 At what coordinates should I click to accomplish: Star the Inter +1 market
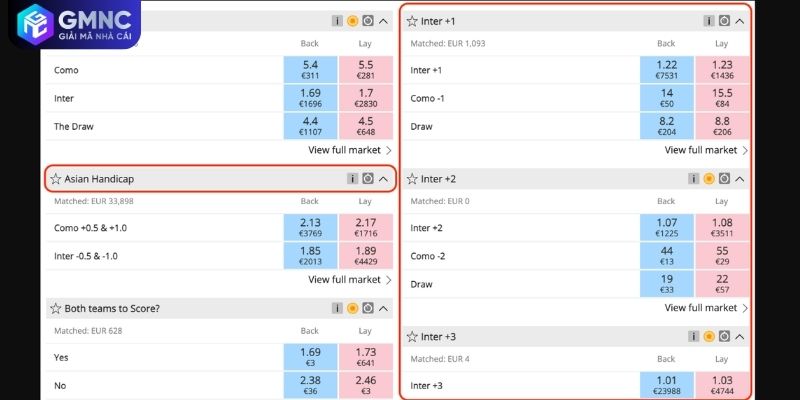[412, 20]
